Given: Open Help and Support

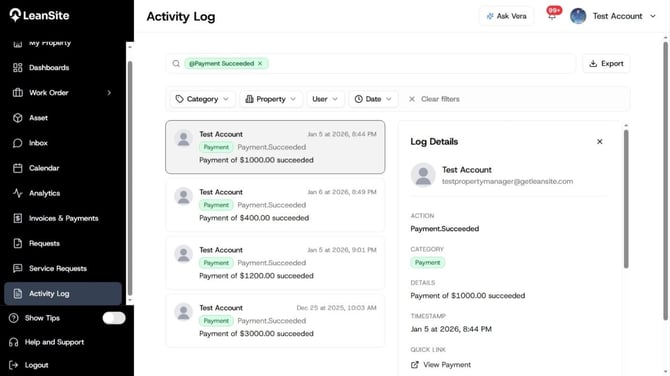Looking at the screenshot, I should (x=54, y=342).
